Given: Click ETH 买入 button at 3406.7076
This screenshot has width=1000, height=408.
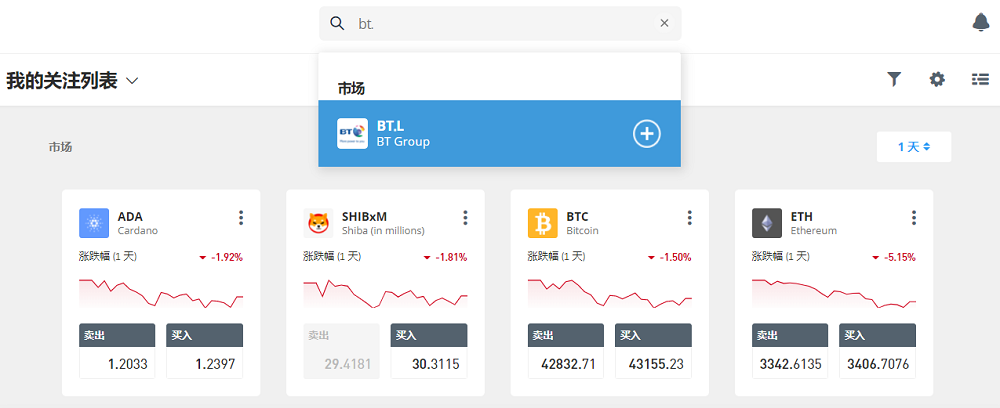Looking at the screenshot, I should pyautogui.click(x=878, y=351).
